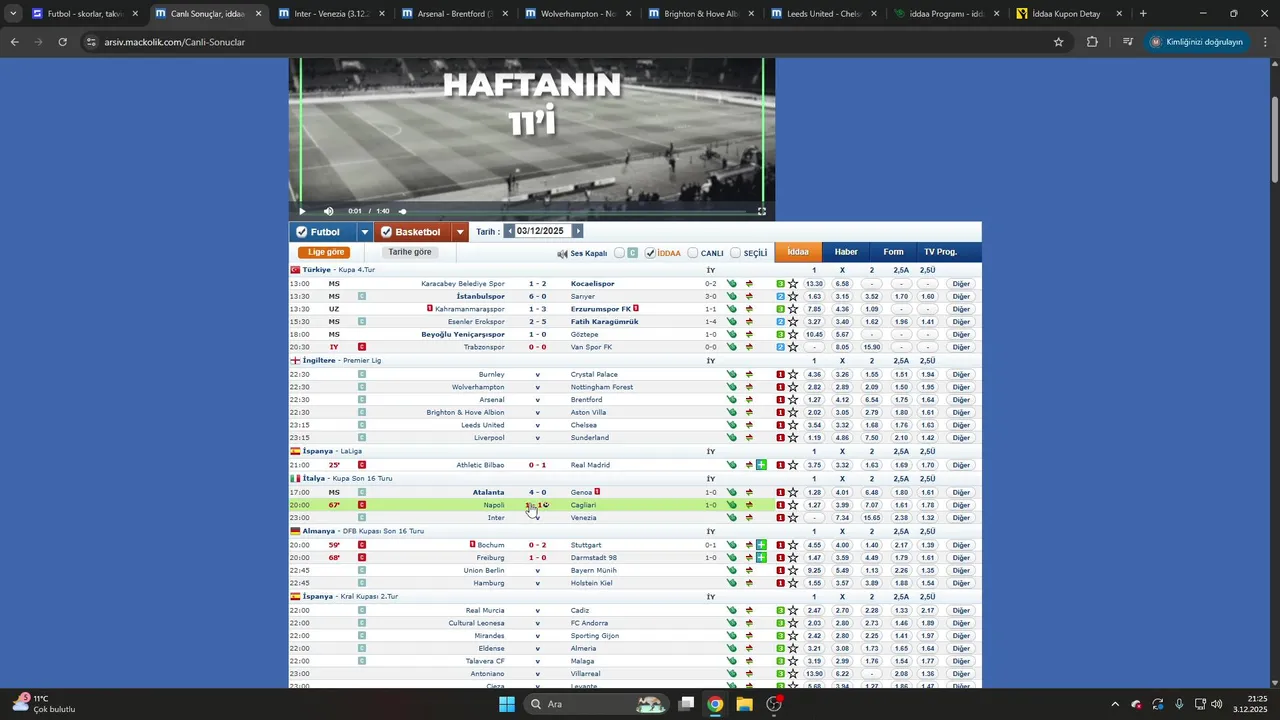Click green statistics icon in Hamburg row
The image size is (1280, 720).
(732, 583)
